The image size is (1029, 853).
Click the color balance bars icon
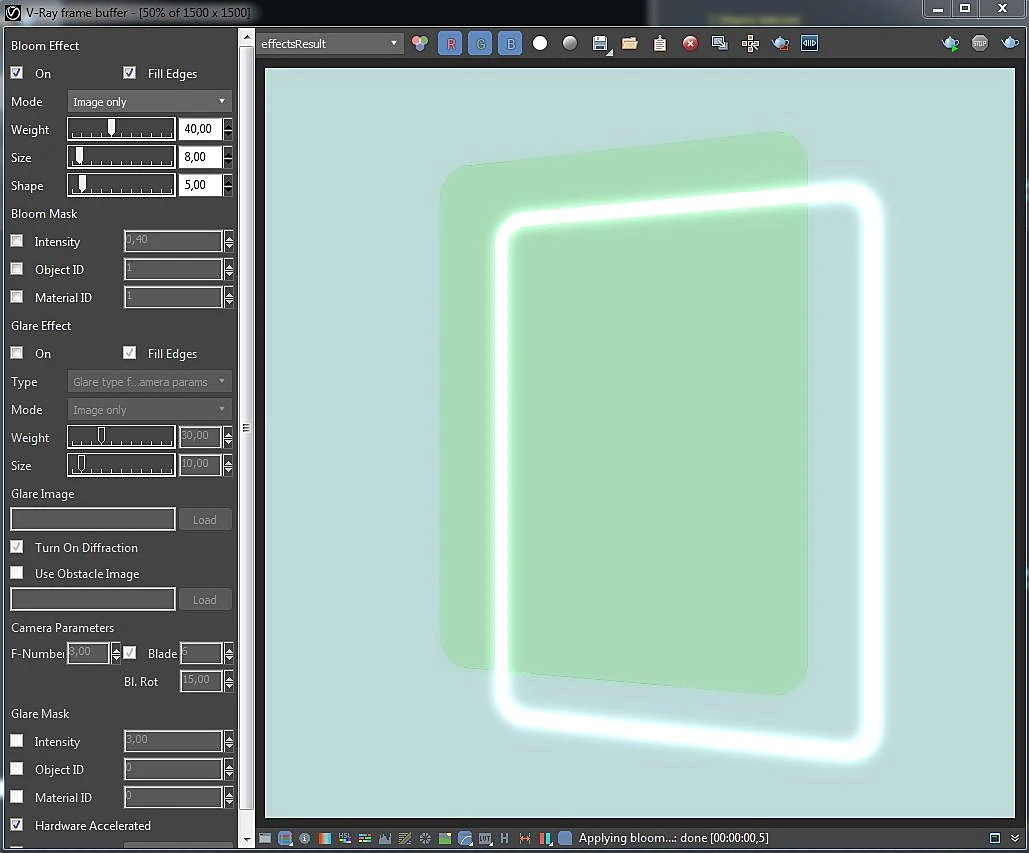[x=365, y=838]
